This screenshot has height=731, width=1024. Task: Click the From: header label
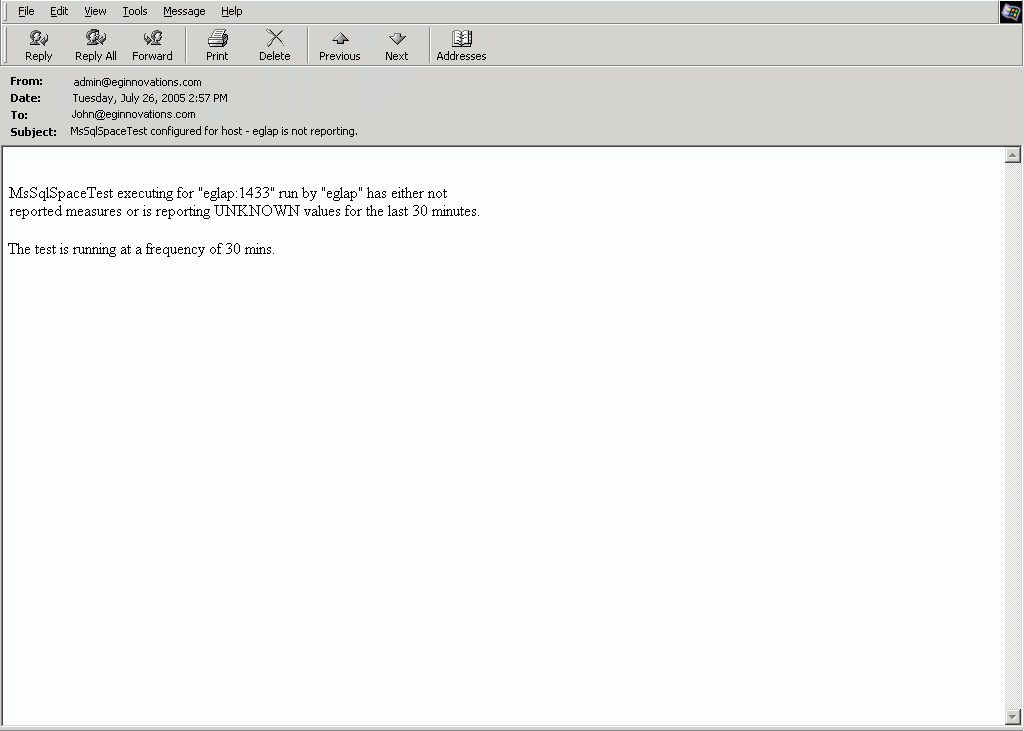(27, 81)
